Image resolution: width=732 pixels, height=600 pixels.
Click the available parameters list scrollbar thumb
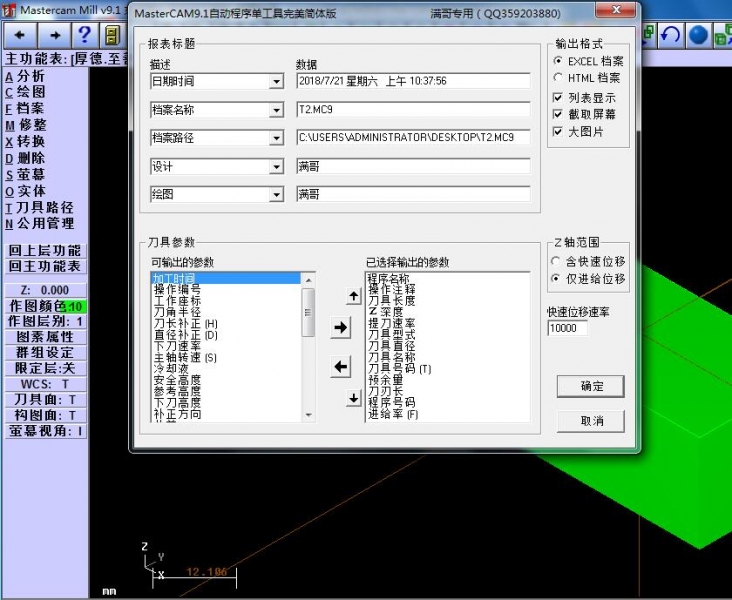[308, 312]
